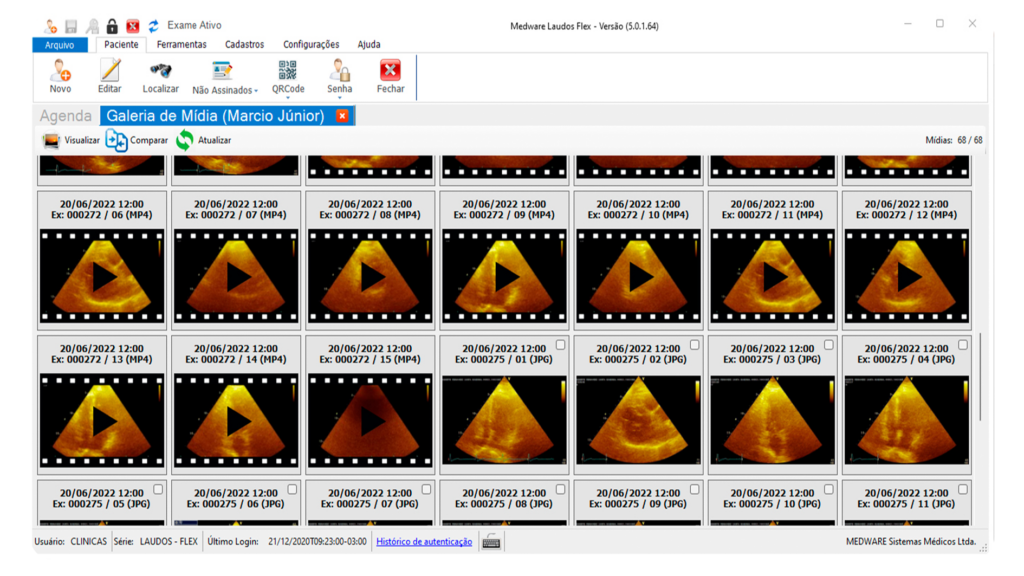Viewport: 1024px width, 576px height.
Task: Tick checkbox of Ex: 000275 / 04 (JPG)
Action: [963, 345]
